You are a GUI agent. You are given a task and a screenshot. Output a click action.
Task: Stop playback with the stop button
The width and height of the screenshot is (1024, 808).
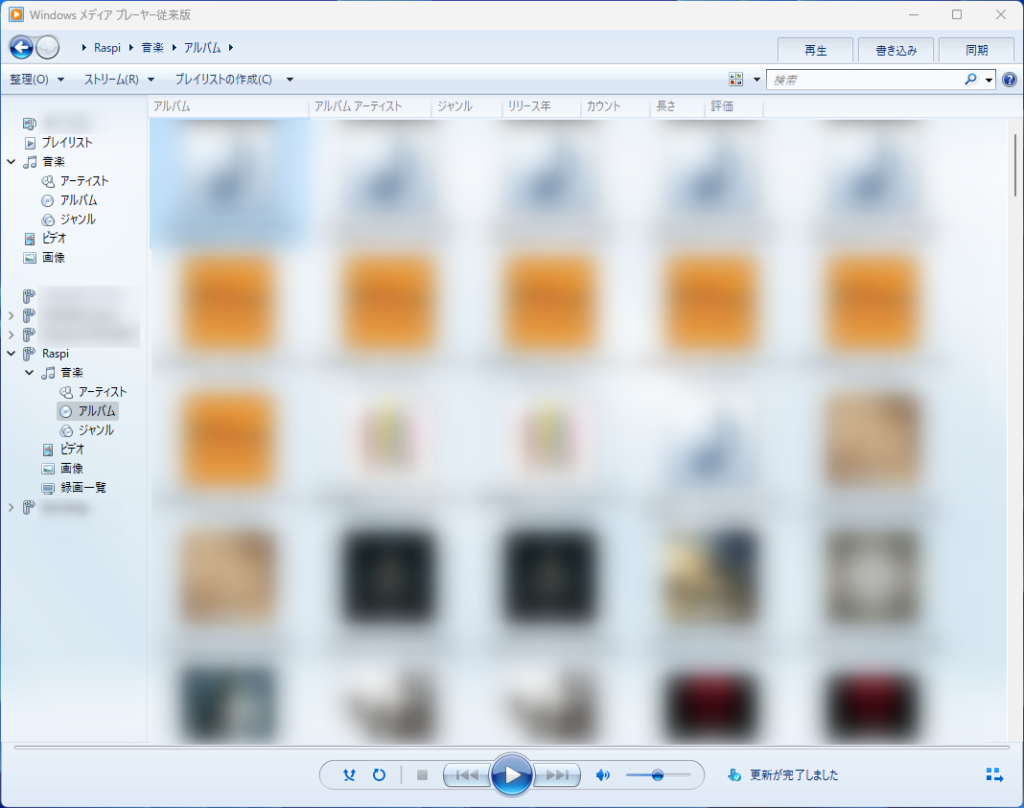click(422, 775)
